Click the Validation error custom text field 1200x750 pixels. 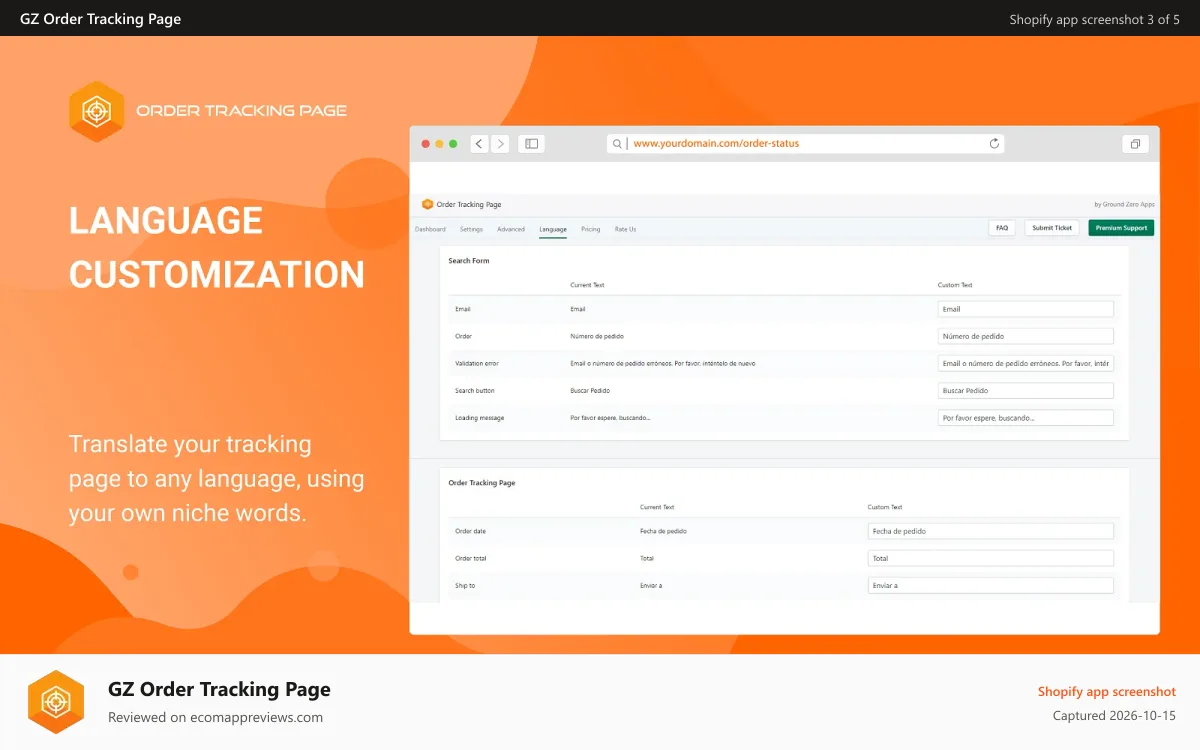(x=1026, y=363)
